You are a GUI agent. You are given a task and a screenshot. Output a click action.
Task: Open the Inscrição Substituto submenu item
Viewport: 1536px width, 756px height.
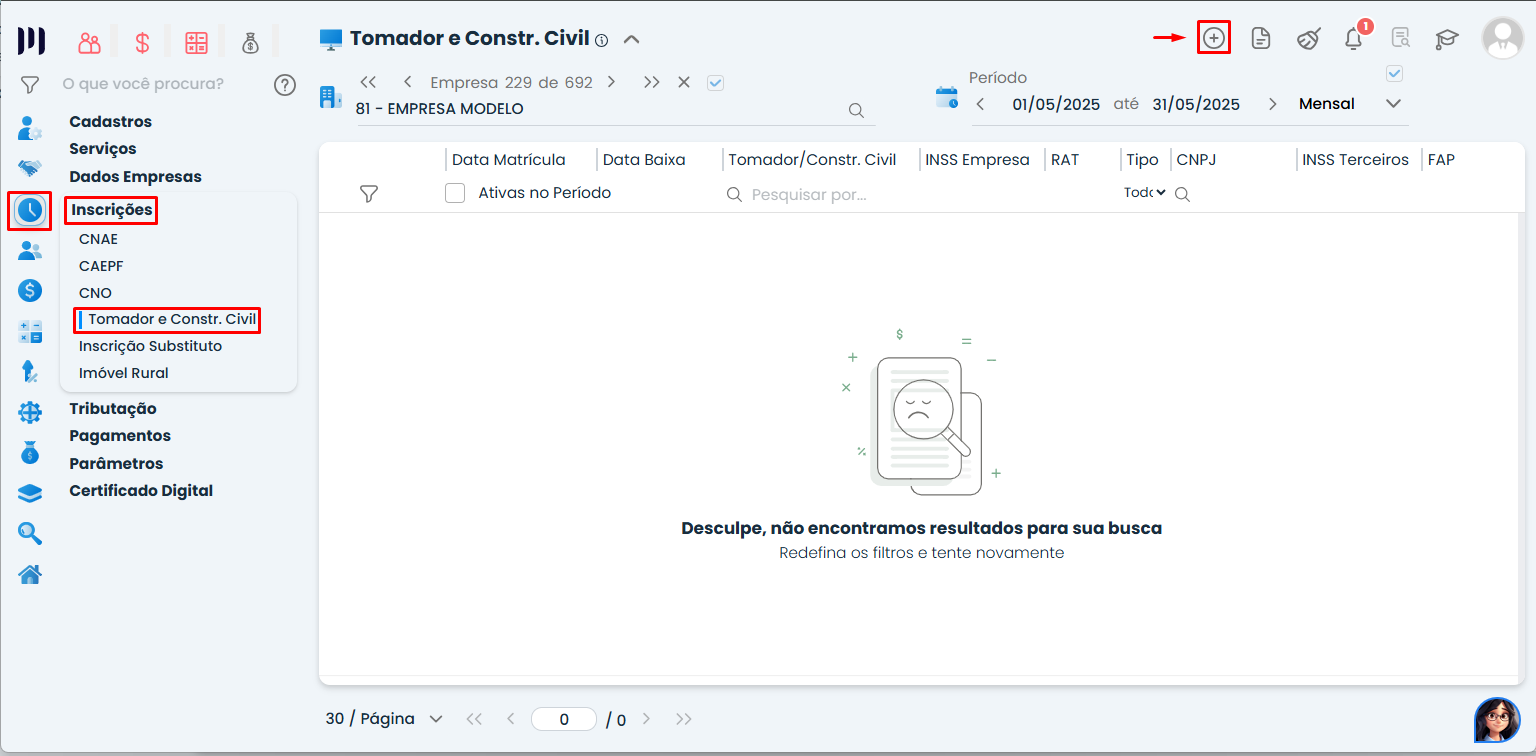click(x=150, y=346)
